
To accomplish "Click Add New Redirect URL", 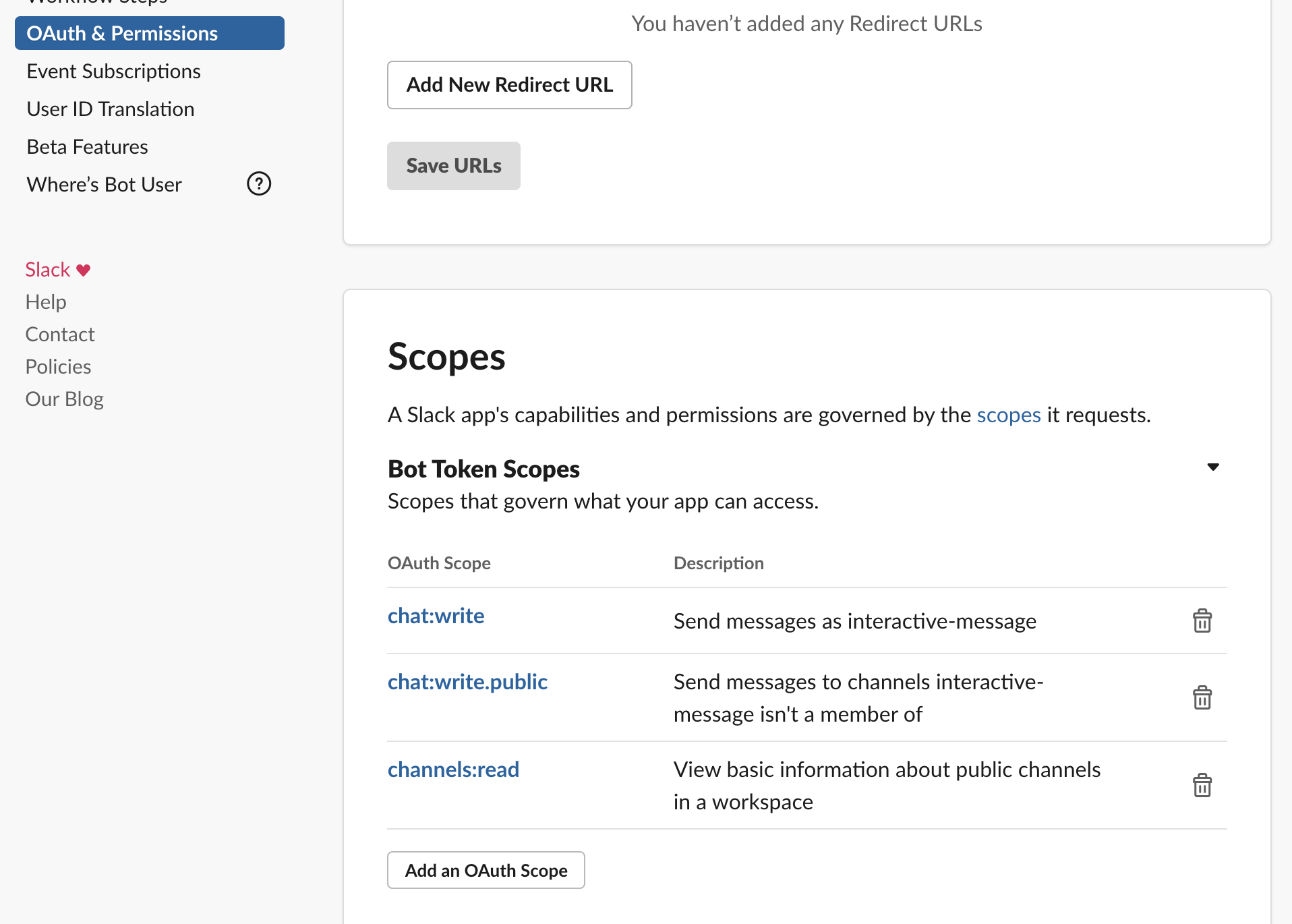I will (509, 85).
